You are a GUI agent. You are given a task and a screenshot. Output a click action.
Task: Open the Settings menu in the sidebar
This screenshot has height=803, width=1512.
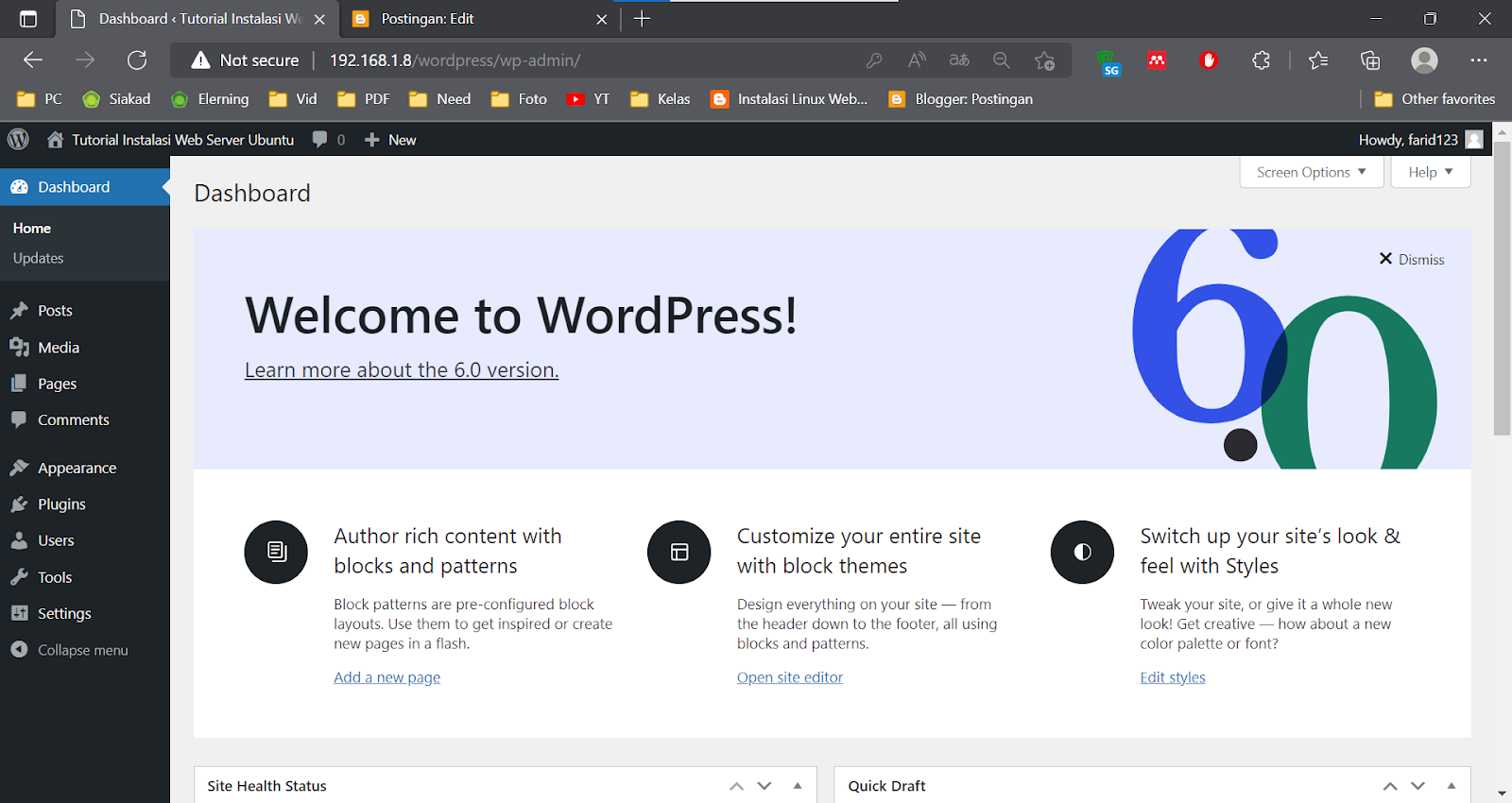[x=85, y=613]
